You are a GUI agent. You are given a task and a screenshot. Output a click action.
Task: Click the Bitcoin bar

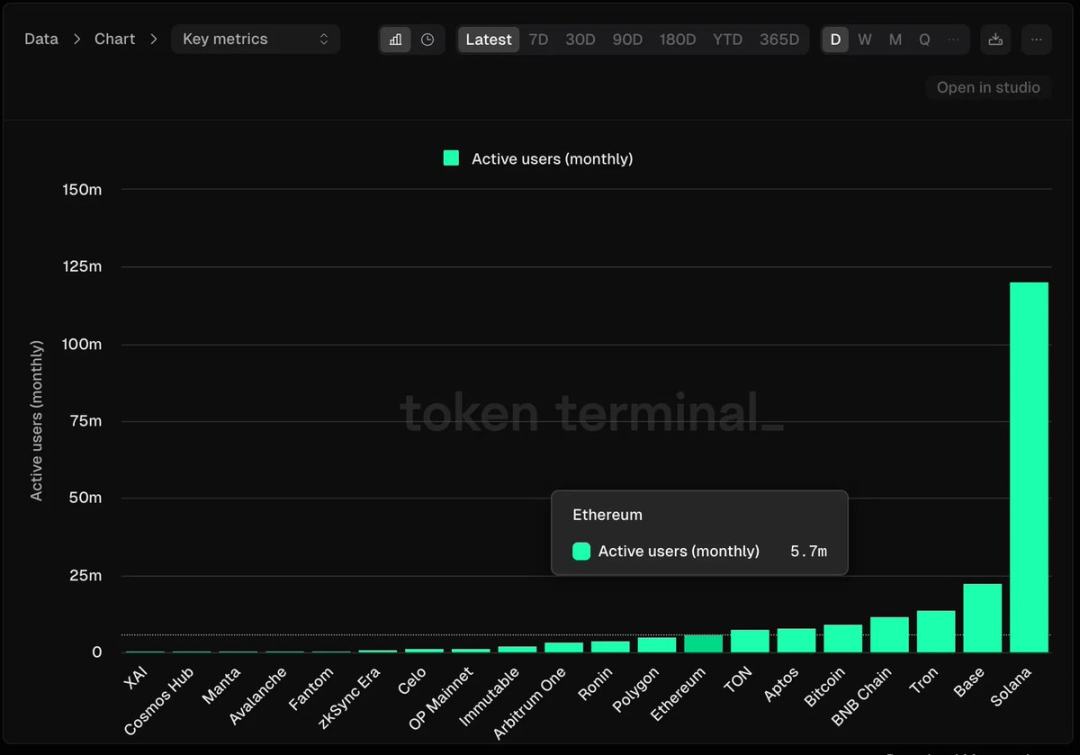[843, 639]
